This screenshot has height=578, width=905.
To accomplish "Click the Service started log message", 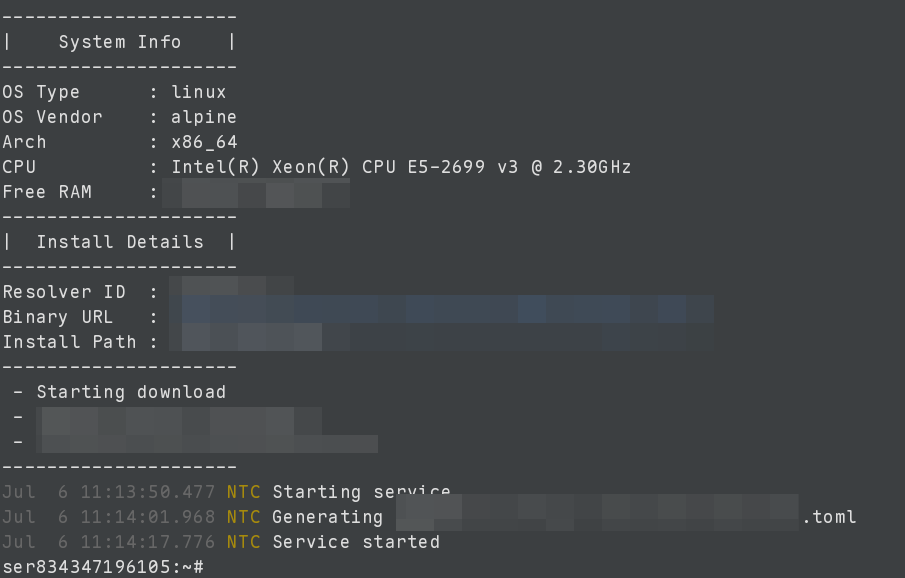I will pos(356,542).
